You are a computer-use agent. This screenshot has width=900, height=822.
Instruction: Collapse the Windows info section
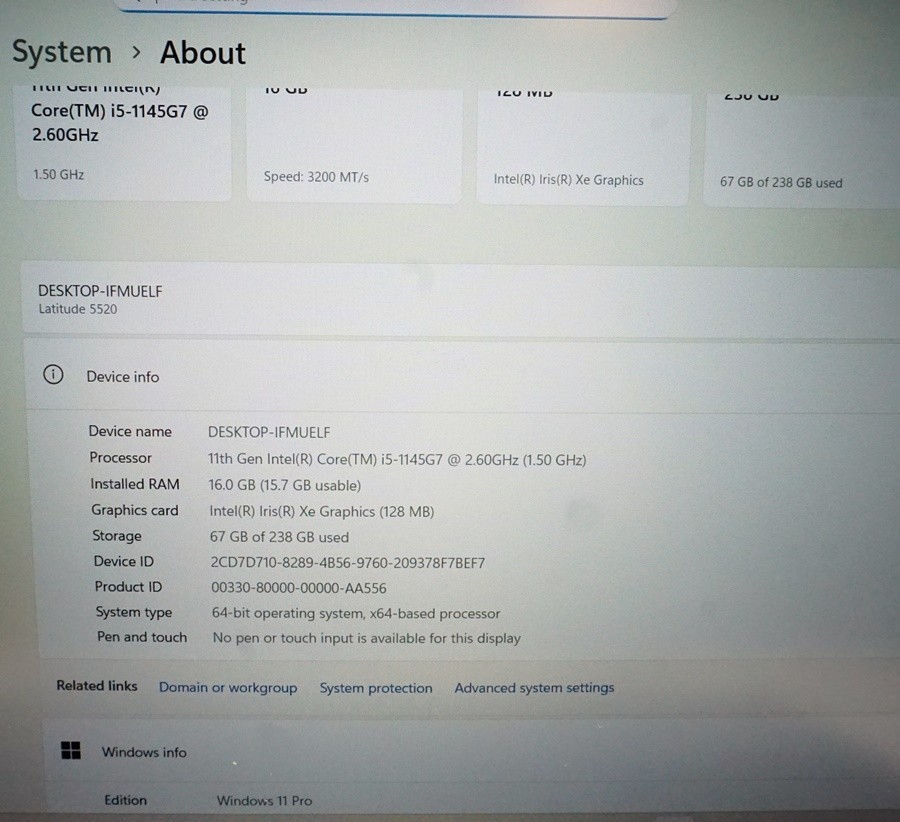click(x=471, y=751)
